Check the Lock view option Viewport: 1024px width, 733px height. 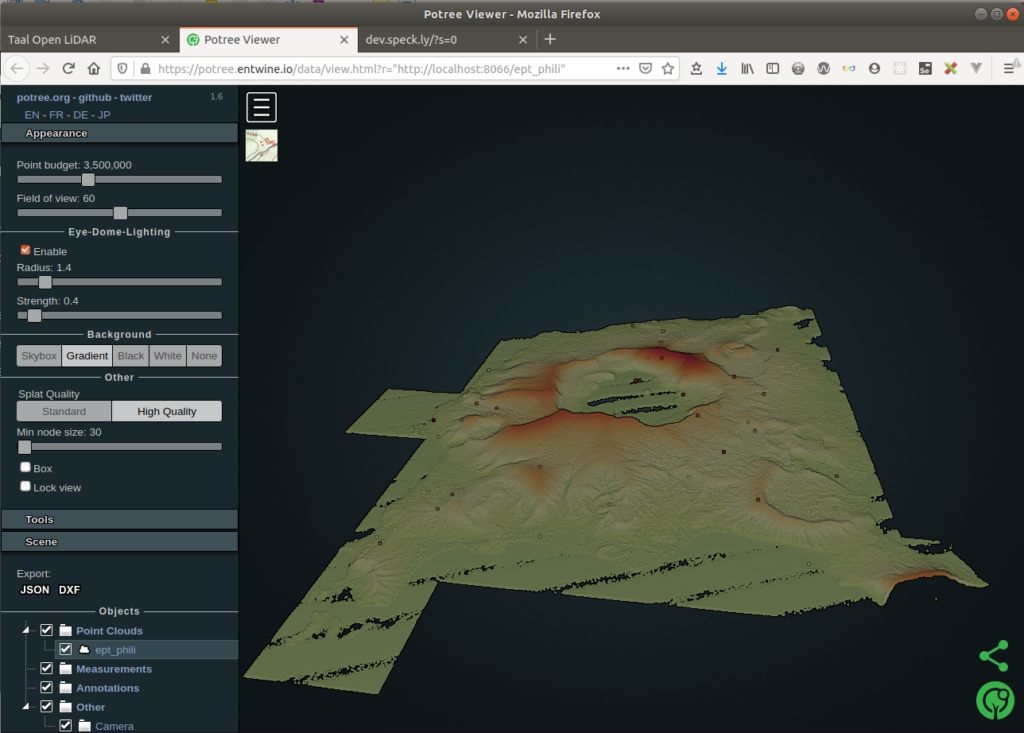(25, 486)
